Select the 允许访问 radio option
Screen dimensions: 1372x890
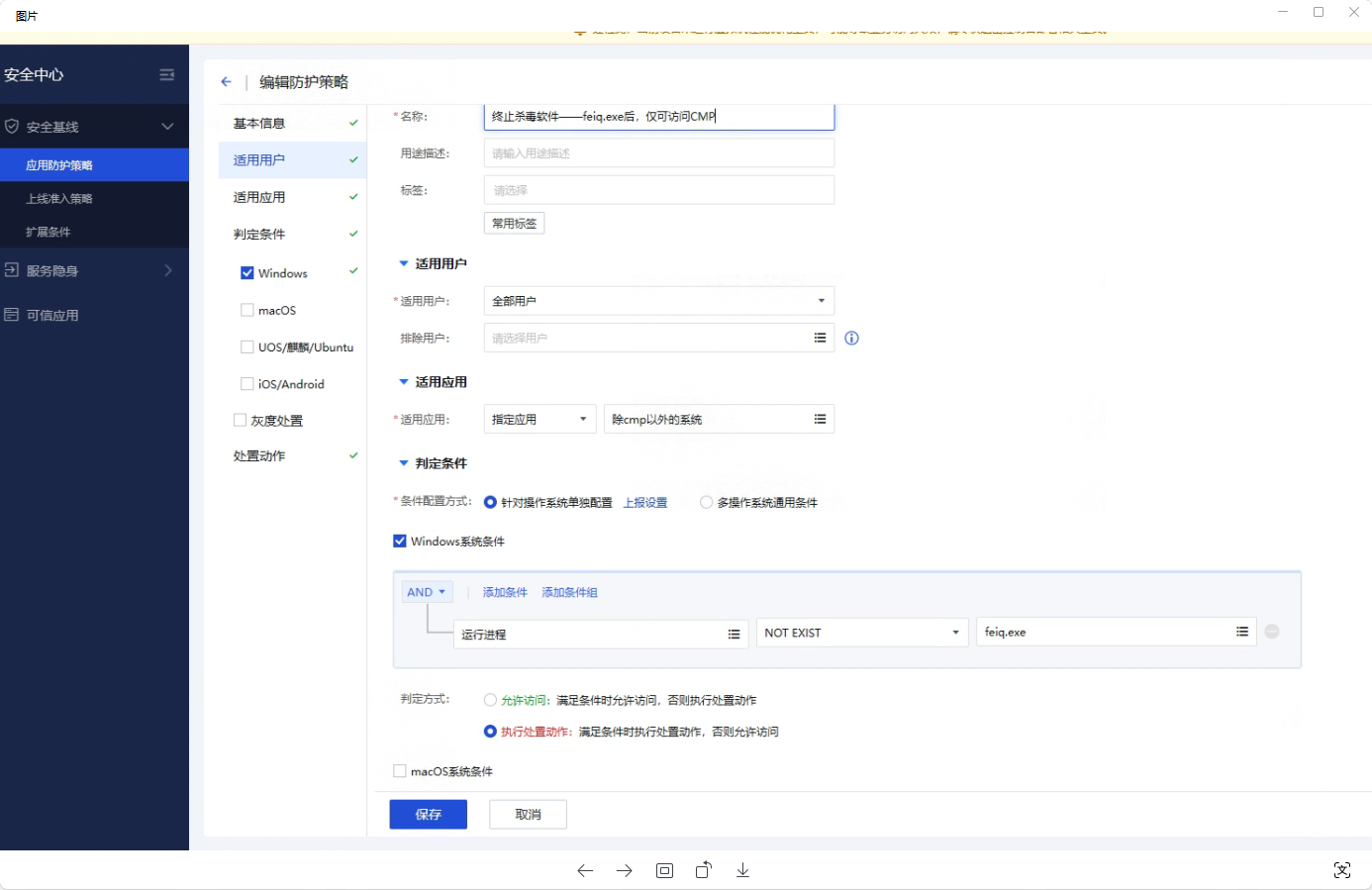pos(490,700)
